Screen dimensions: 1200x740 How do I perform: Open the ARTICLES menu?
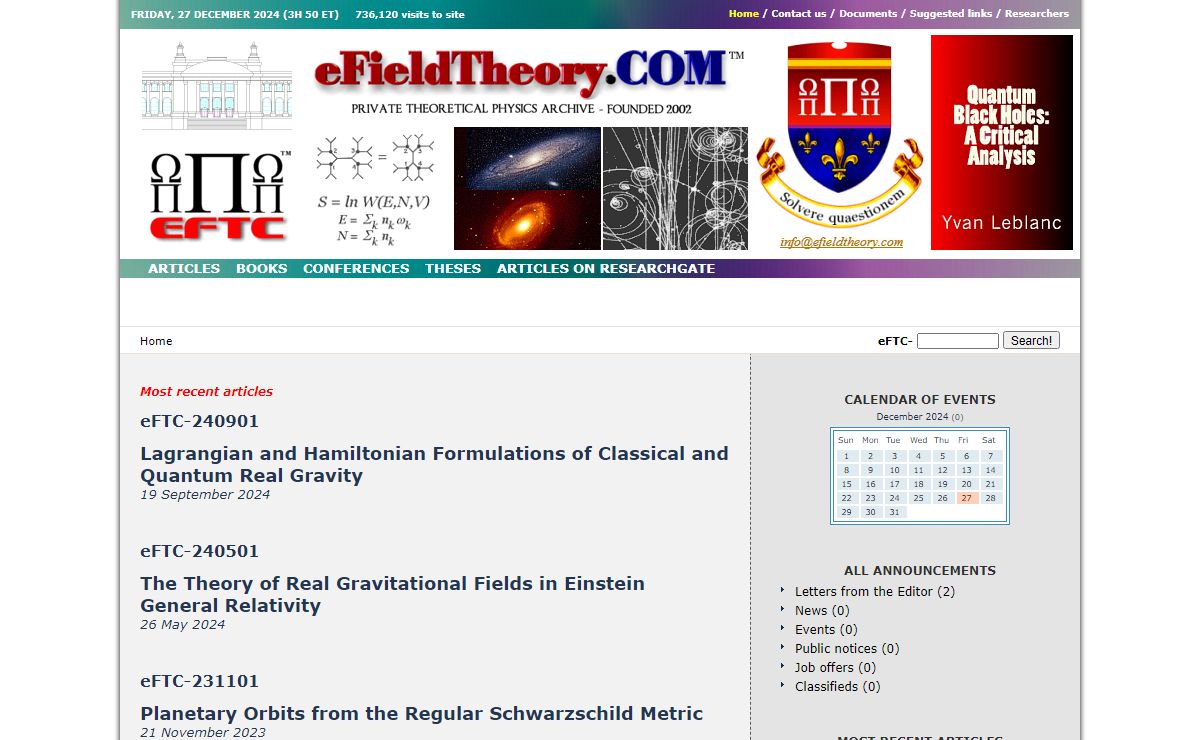(x=184, y=269)
